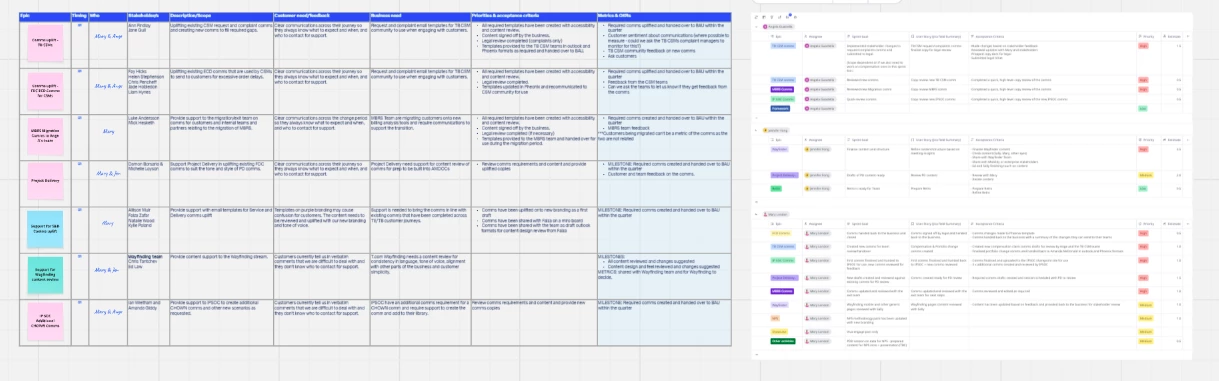Open the dark blue Framework epic tag
The width and height of the screenshot is (1219, 381).
(x=780, y=108)
